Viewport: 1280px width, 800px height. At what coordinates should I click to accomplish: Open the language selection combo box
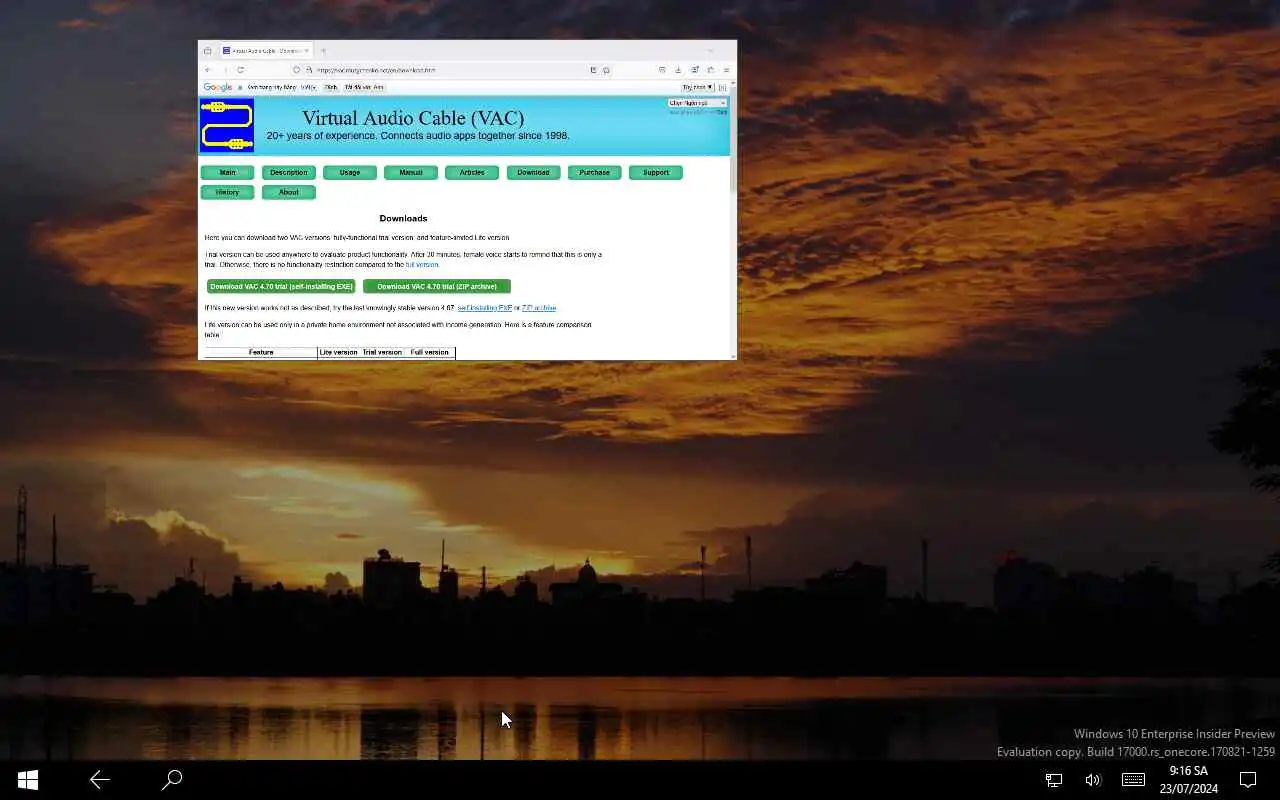tap(697, 103)
